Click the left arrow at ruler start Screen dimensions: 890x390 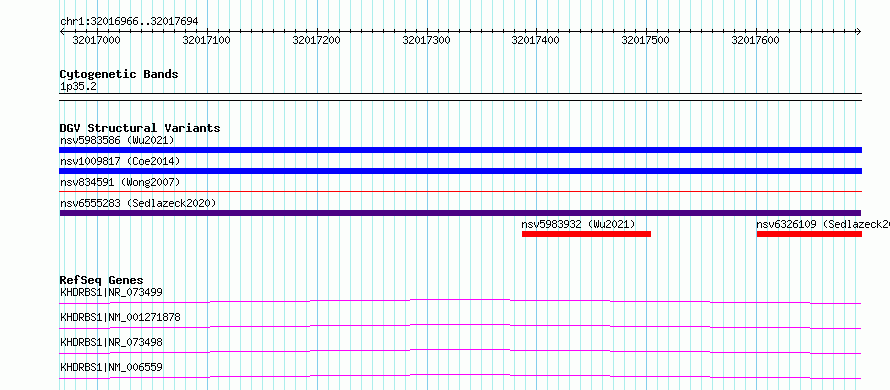point(62,32)
